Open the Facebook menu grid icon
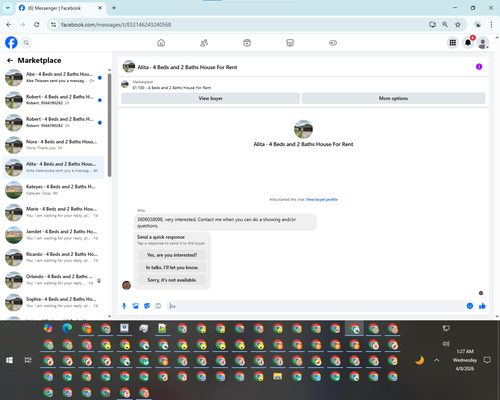The width and height of the screenshot is (500, 400). [453, 43]
